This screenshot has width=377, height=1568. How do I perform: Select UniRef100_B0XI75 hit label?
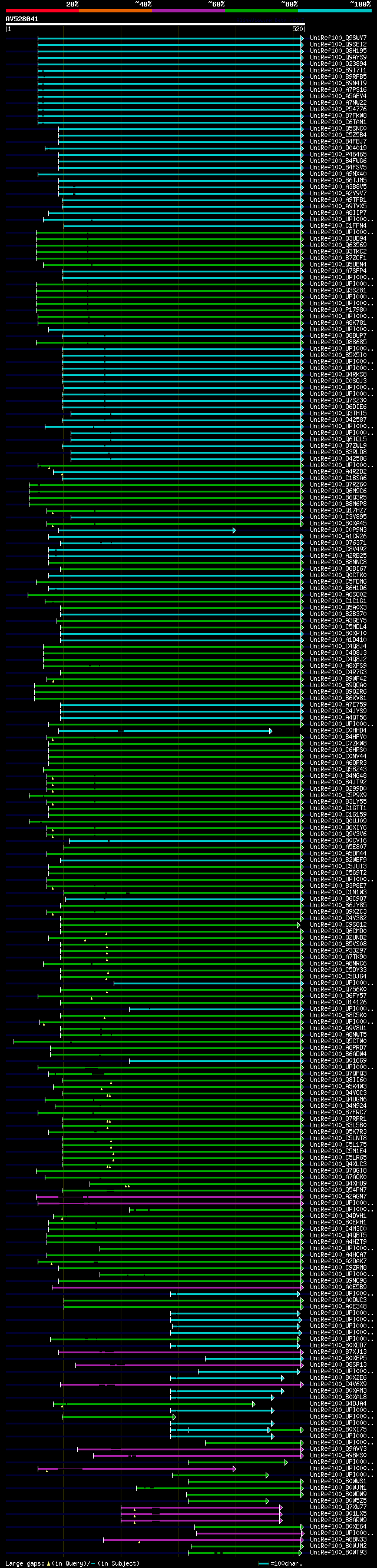[338, 1430]
